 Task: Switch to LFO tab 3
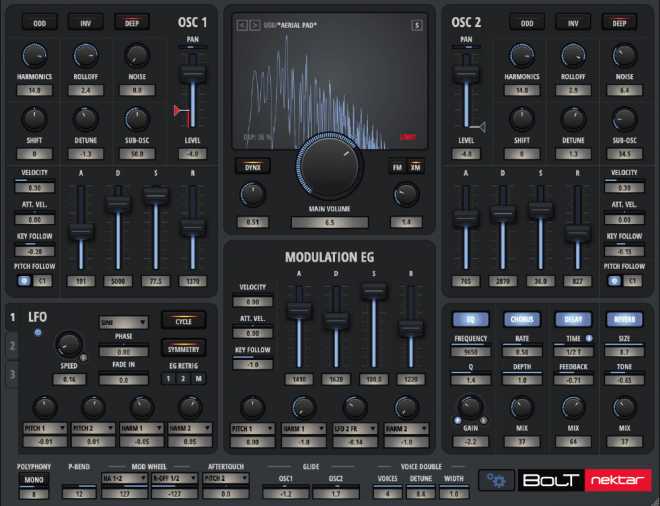[12, 374]
